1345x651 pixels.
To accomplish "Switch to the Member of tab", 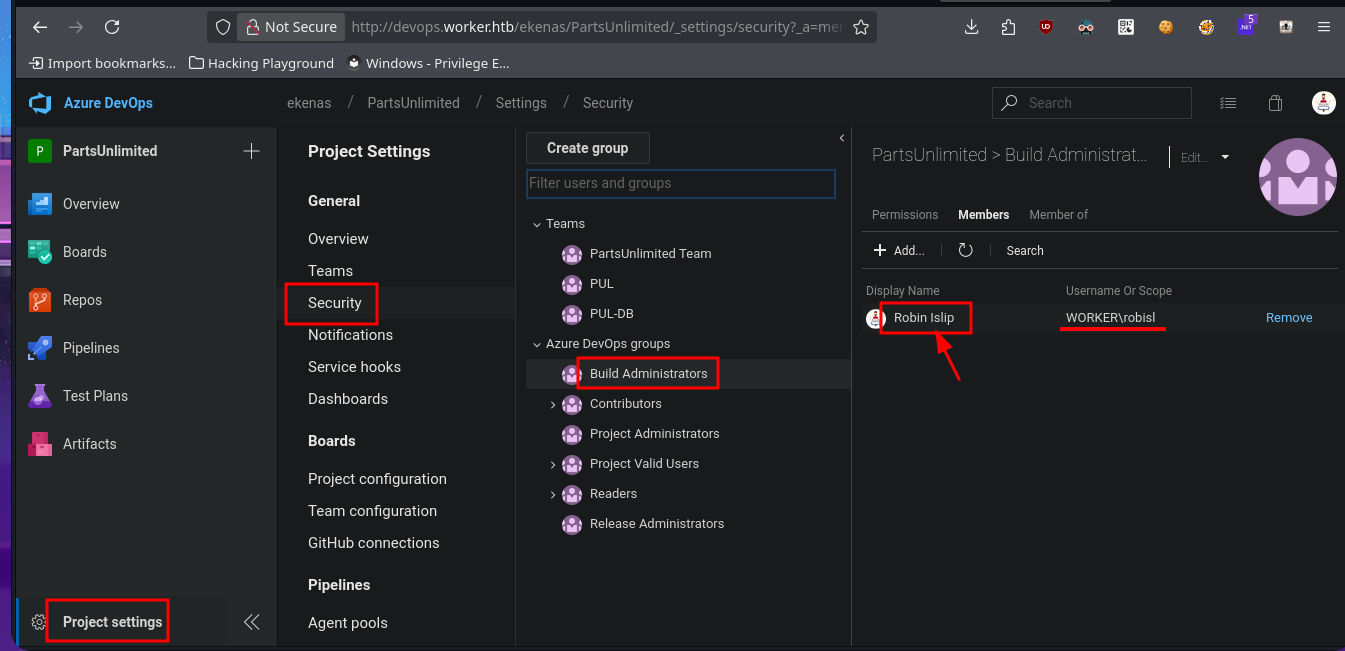I will point(1058,215).
